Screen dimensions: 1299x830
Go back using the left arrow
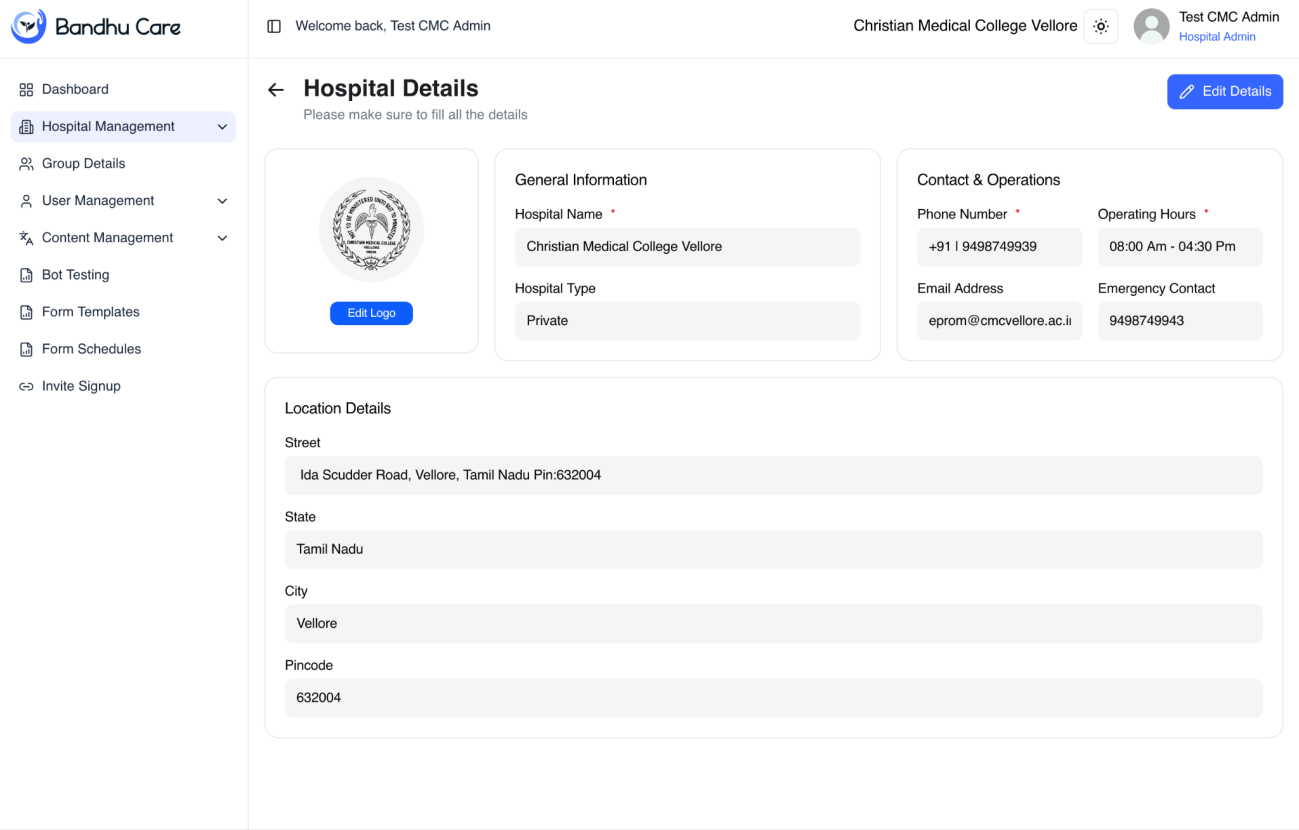(276, 90)
